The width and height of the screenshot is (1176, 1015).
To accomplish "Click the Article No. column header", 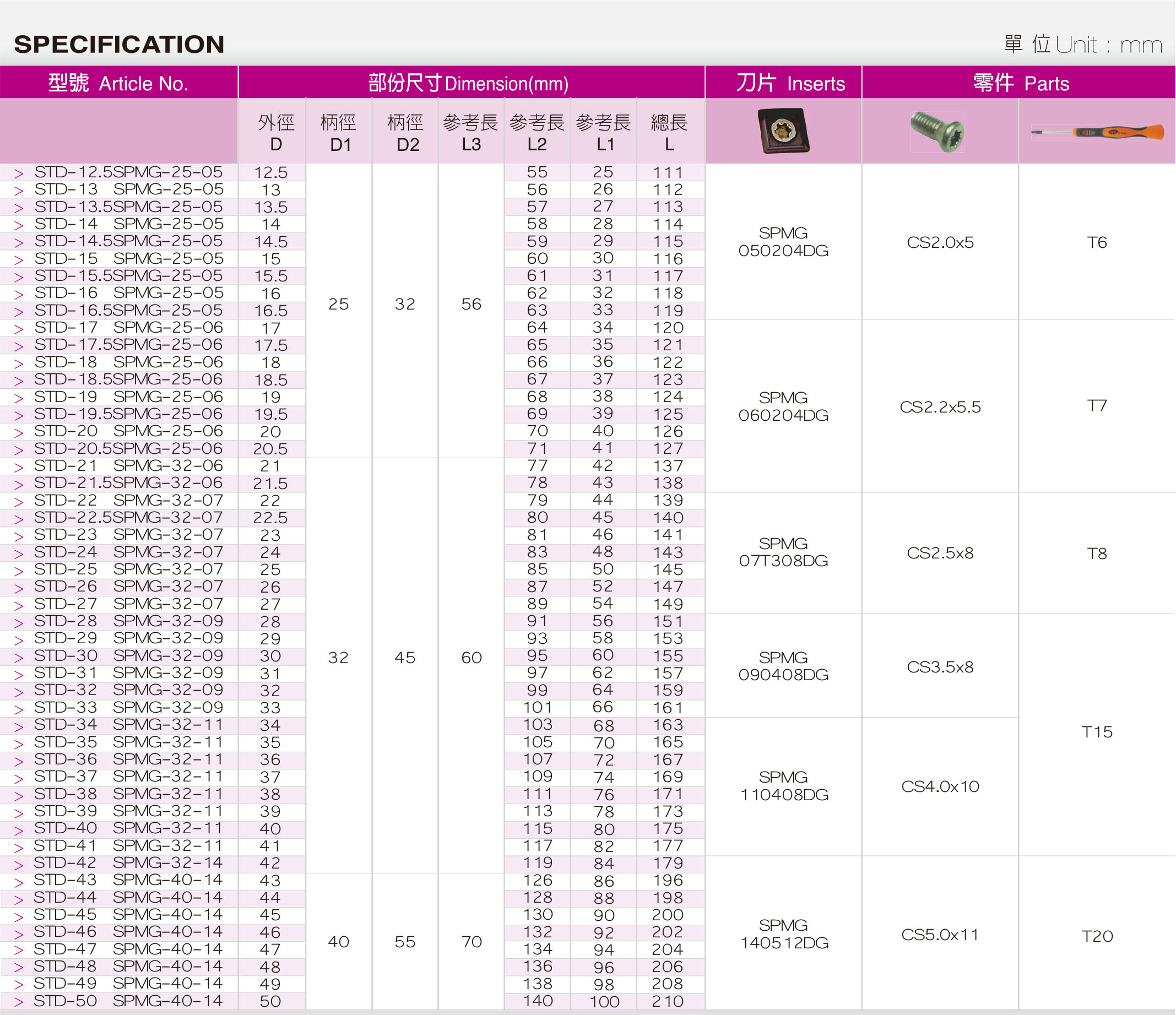I will click(118, 83).
